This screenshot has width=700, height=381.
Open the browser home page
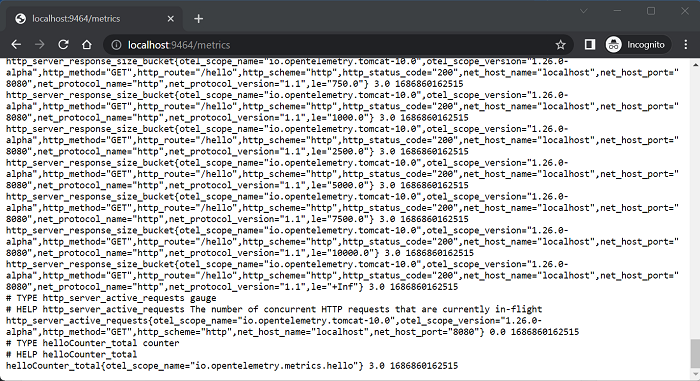tap(87, 45)
